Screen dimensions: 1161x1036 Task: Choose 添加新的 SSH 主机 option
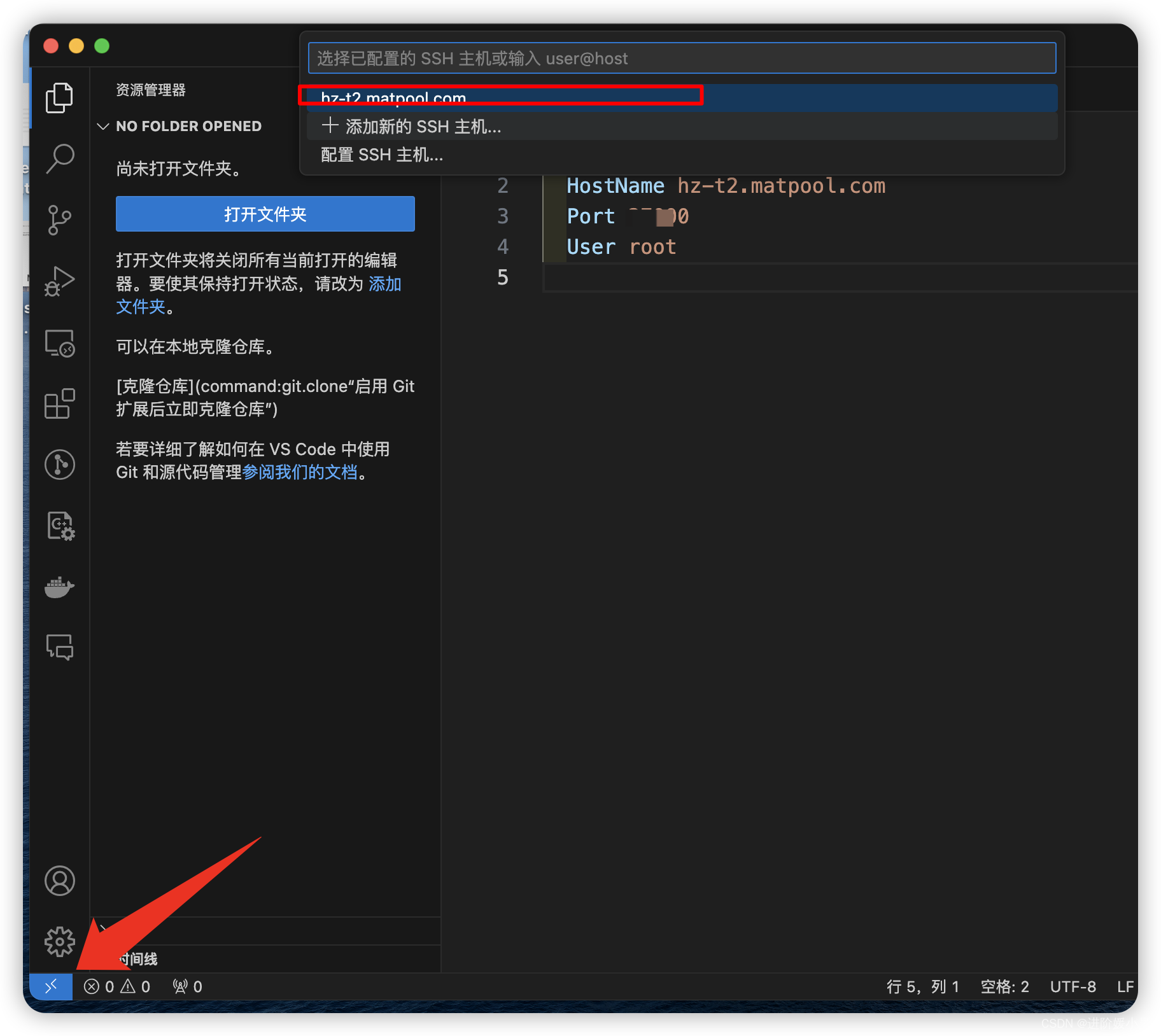coord(682,127)
